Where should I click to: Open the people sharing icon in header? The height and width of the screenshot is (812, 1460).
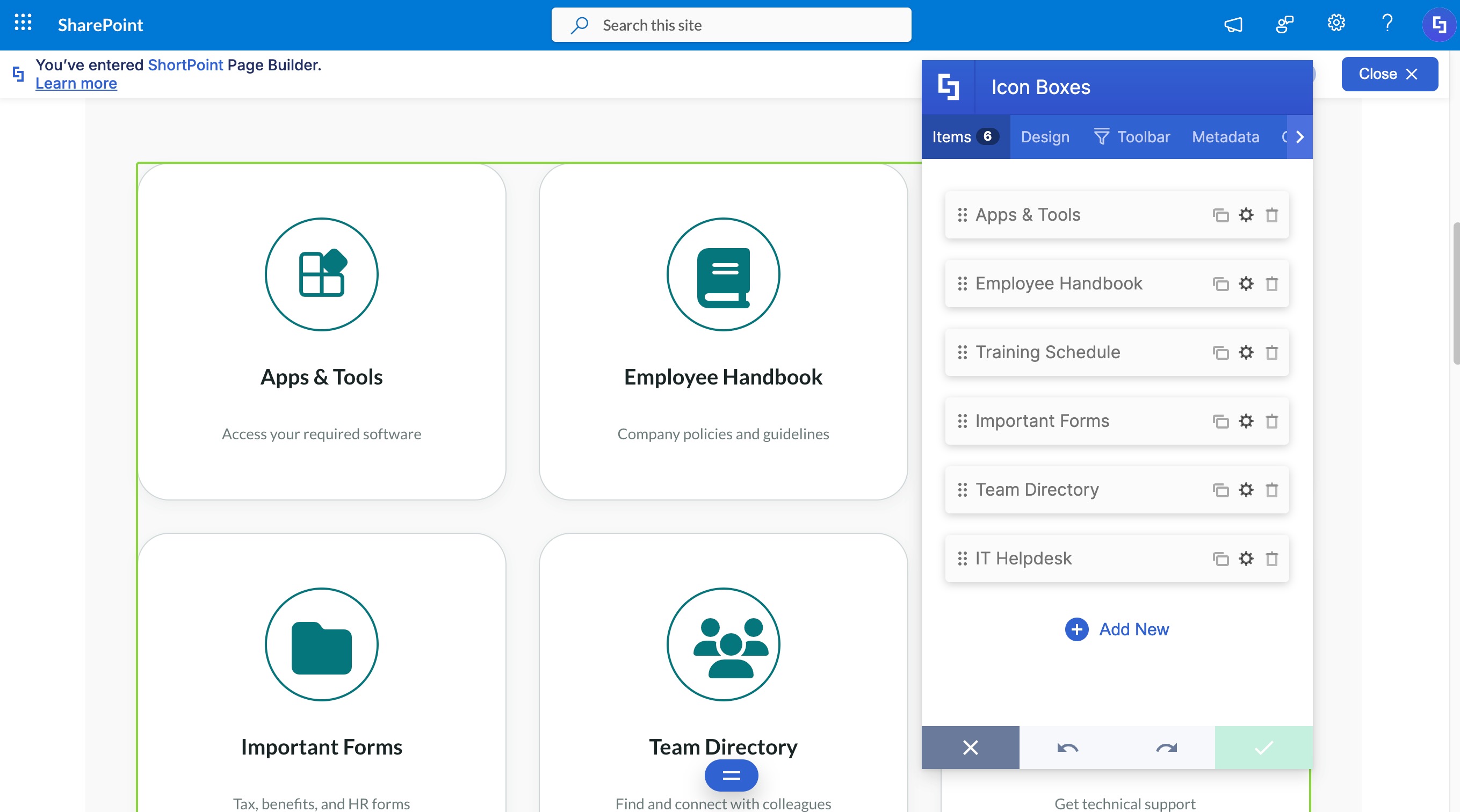point(1284,24)
